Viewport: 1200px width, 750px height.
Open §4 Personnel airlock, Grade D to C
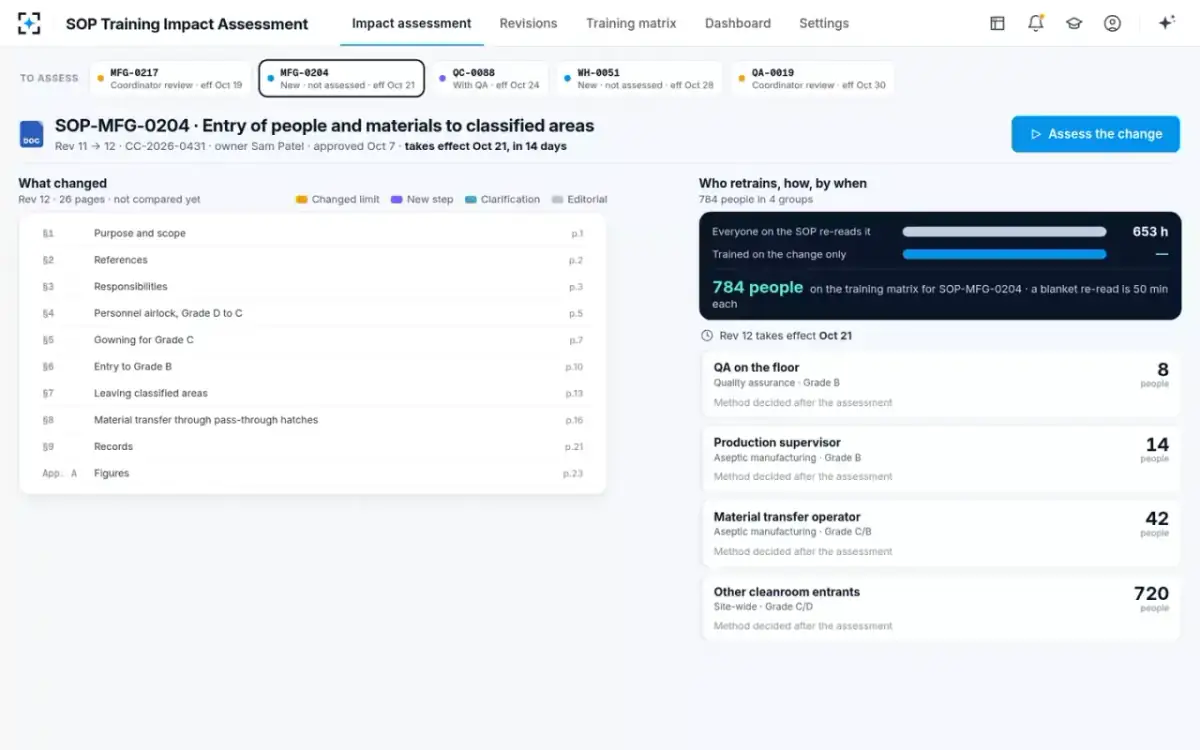[x=313, y=313]
